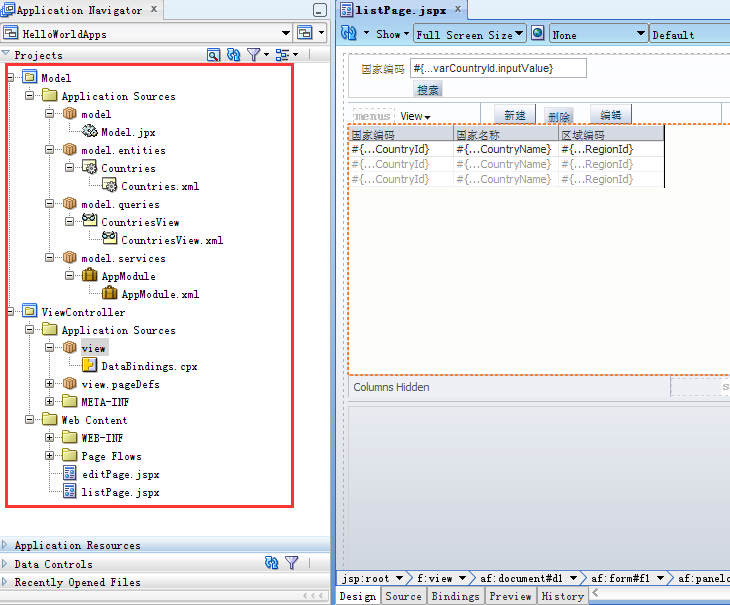Open the Show dropdown in the editor toolbar
The width and height of the screenshot is (730, 605).
(392, 34)
